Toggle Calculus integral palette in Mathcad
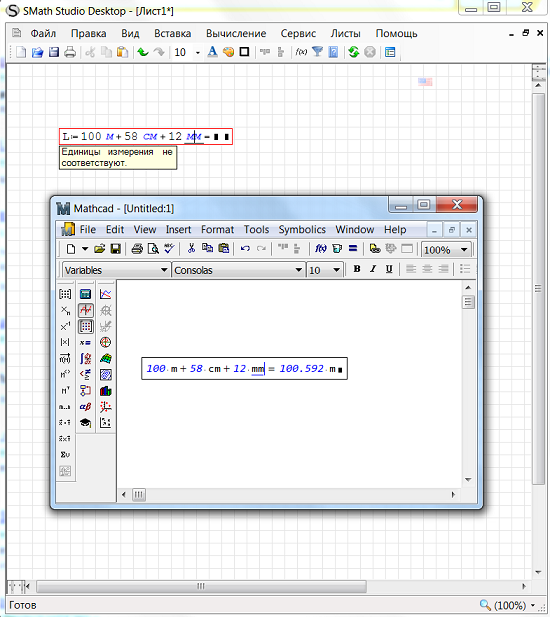This screenshot has width=550, height=617. [85, 358]
